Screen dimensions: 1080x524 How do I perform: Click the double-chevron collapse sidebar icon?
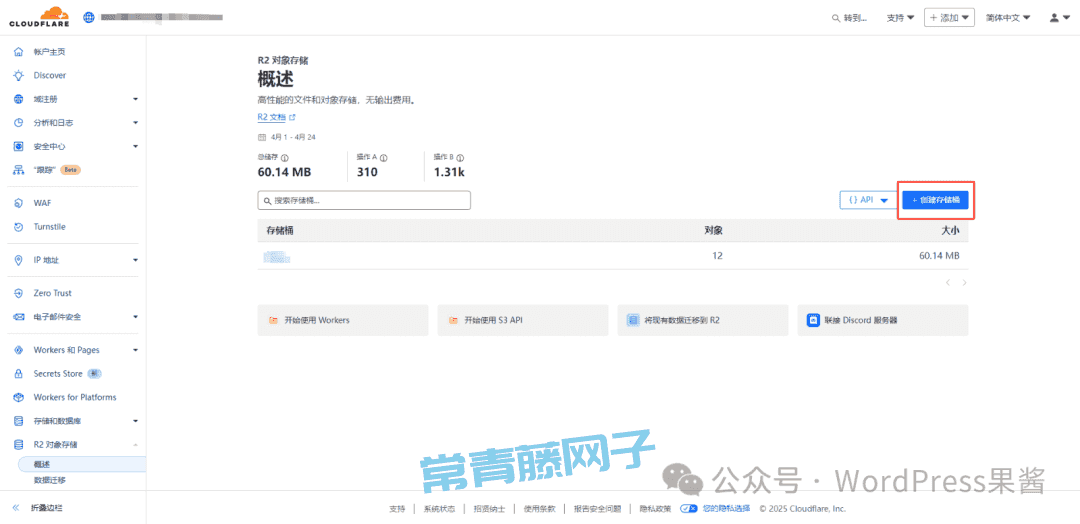click(x=15, y=508)
